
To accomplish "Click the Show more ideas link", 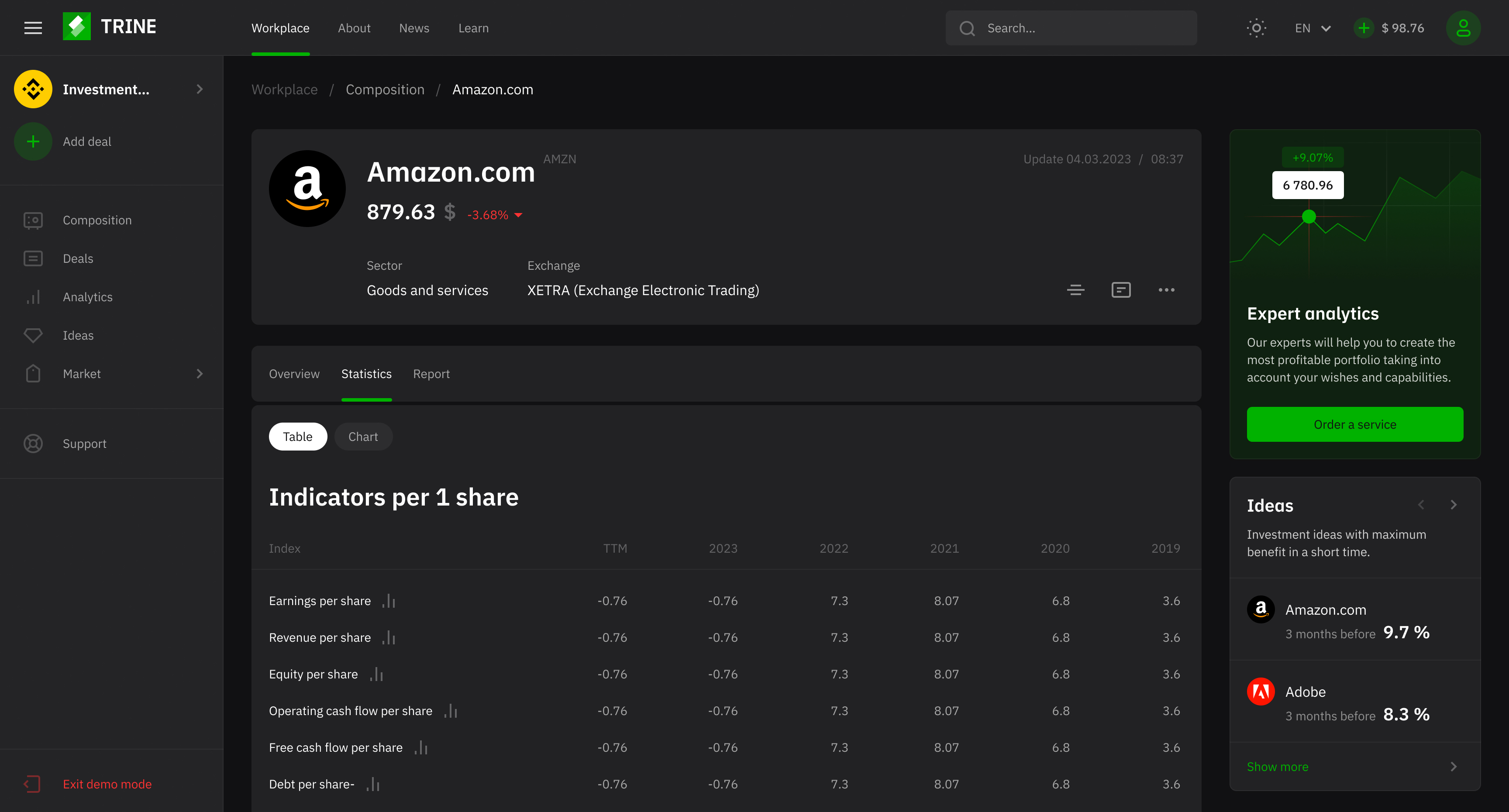I will pyautogui.click(x=1277, y=766).
